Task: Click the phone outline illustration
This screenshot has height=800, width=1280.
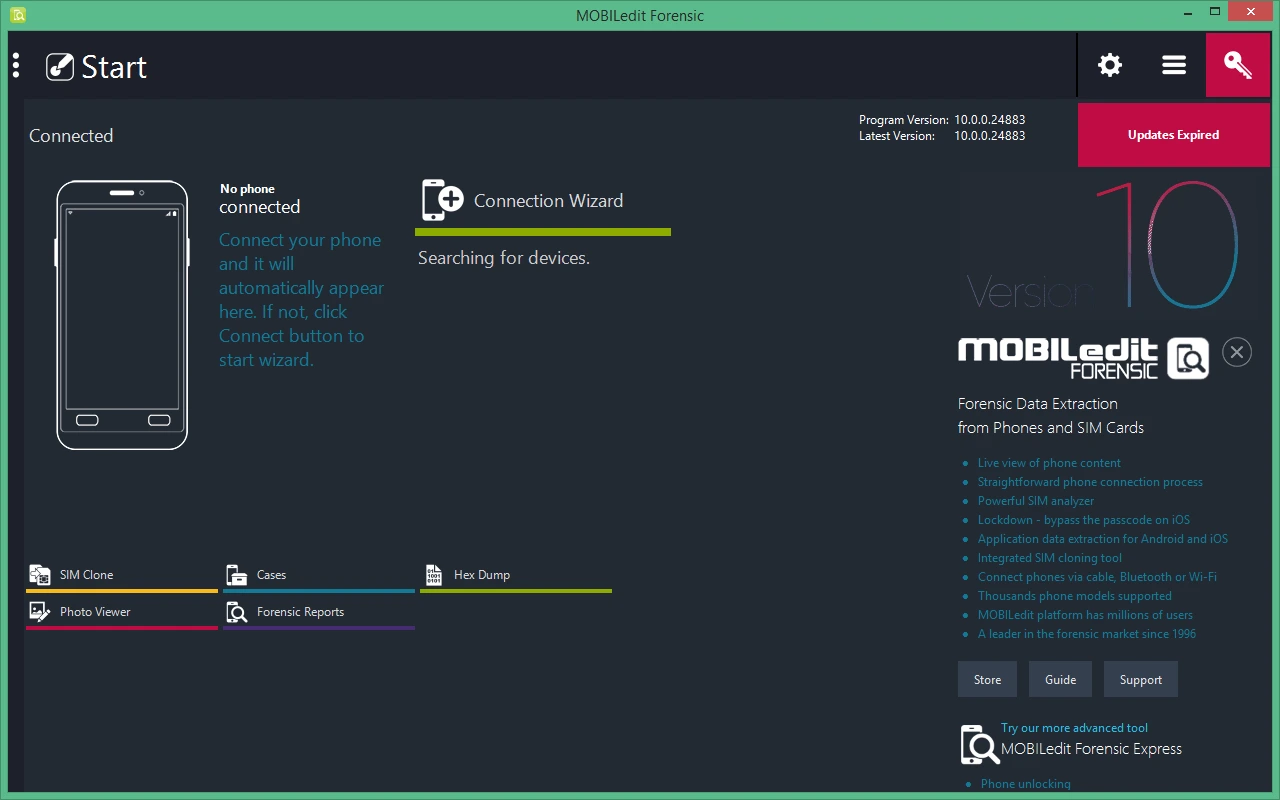Action: pos(122,315)
